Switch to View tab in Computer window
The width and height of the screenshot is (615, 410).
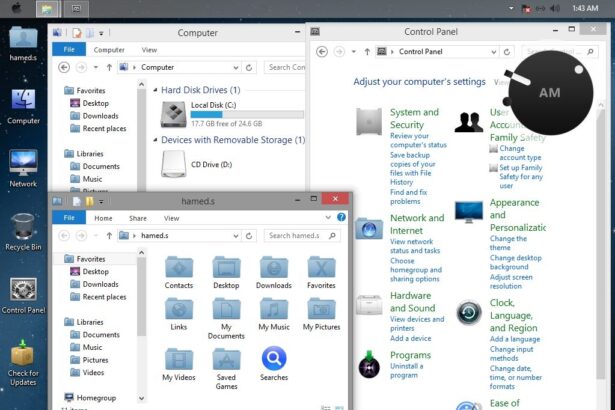pyautogui.click(x=149, y=50)
